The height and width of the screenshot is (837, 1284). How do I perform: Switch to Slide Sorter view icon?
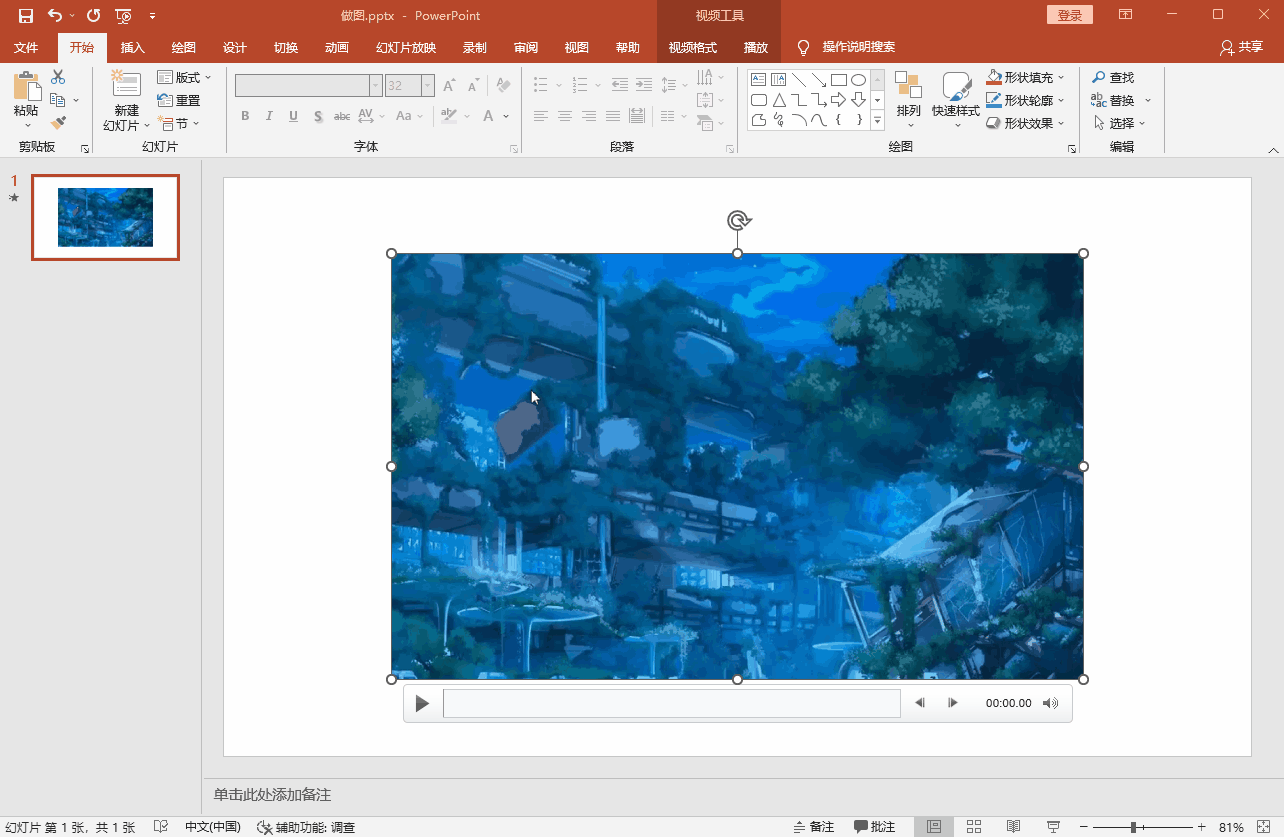click(x=974, y=827)
